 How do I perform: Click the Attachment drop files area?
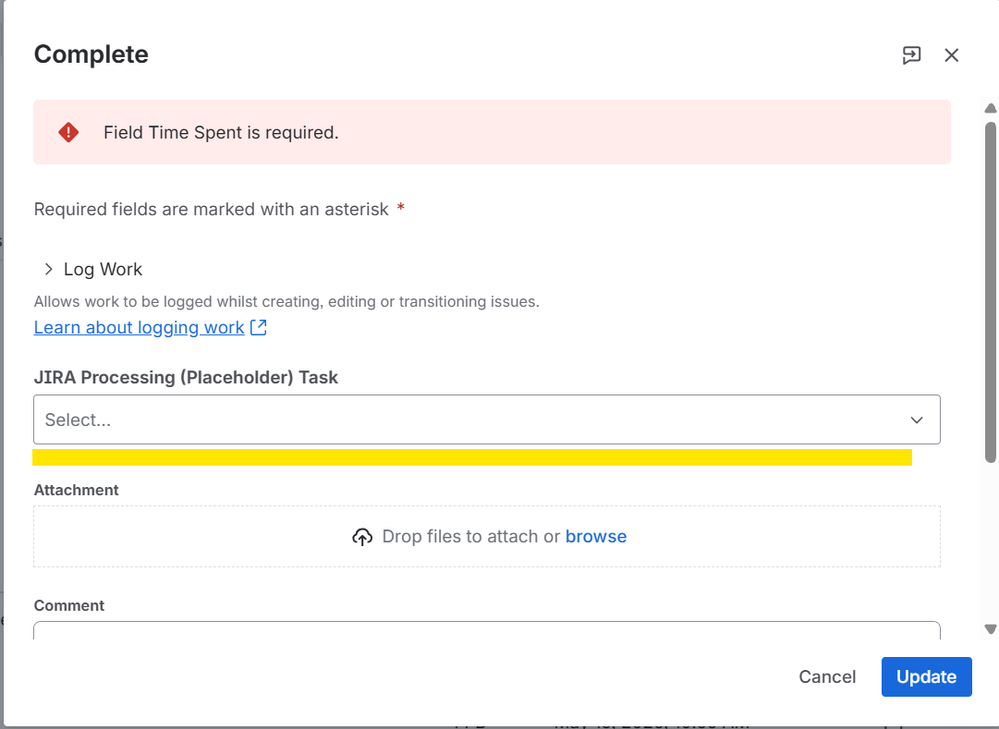pyautogui.click(x=487, y=537)
